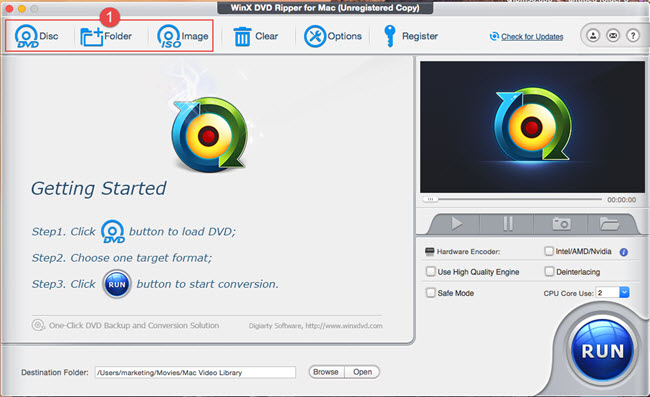Click the Browse destination button
Screen dimensions: 650x397
(326, 372)
